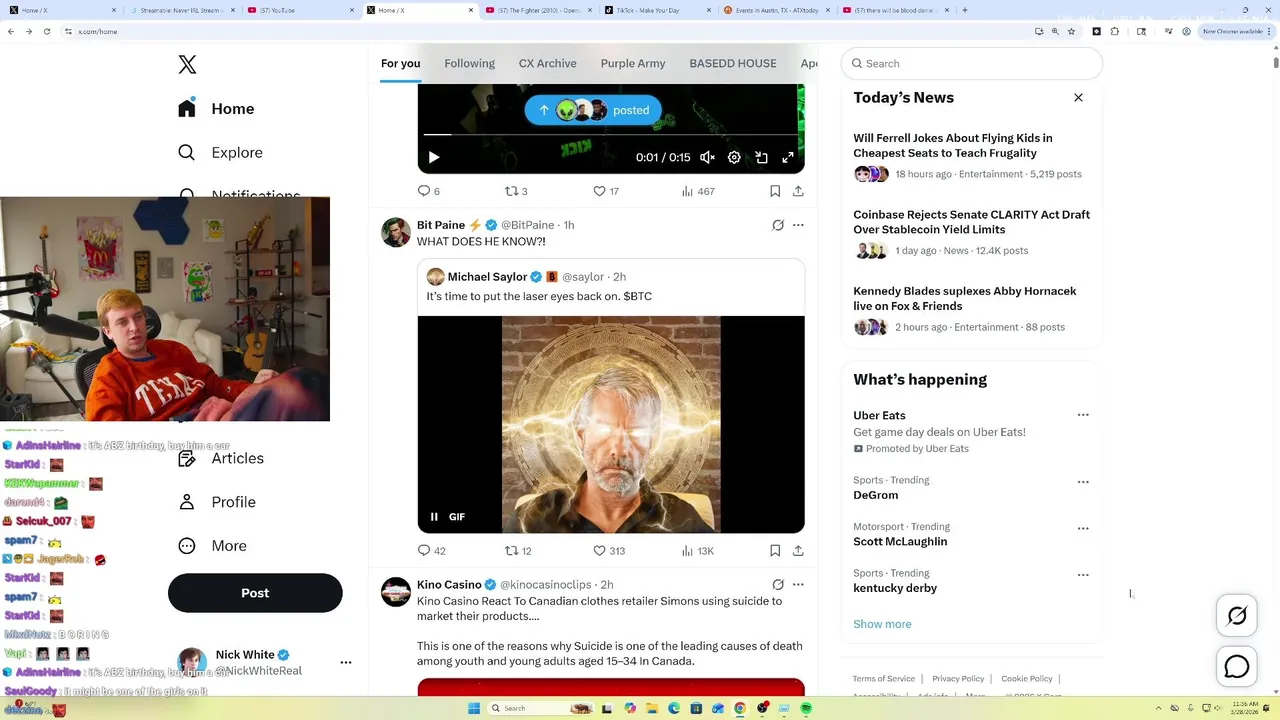Switch to The Fighter (2010) browser tab

[x=538, y=10]
